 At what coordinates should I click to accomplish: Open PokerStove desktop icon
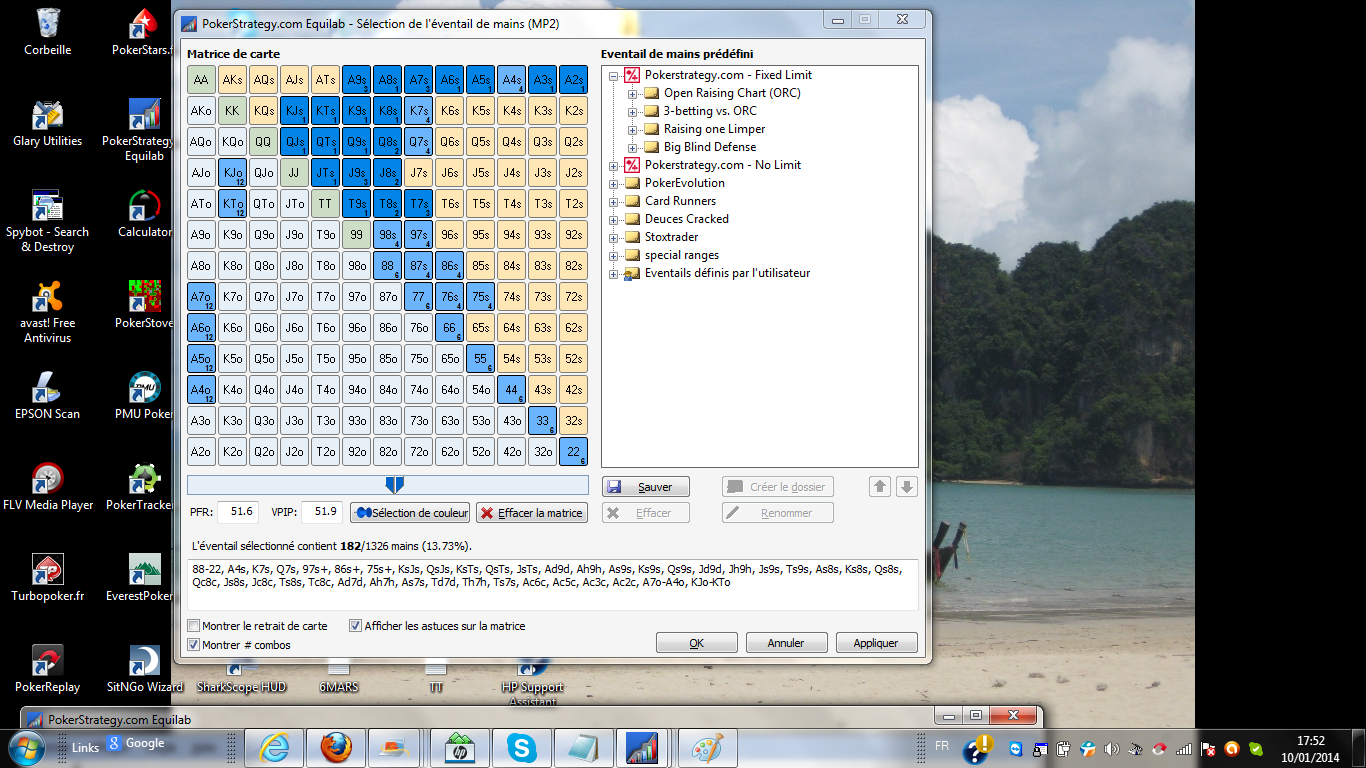(x=145, y=303)
